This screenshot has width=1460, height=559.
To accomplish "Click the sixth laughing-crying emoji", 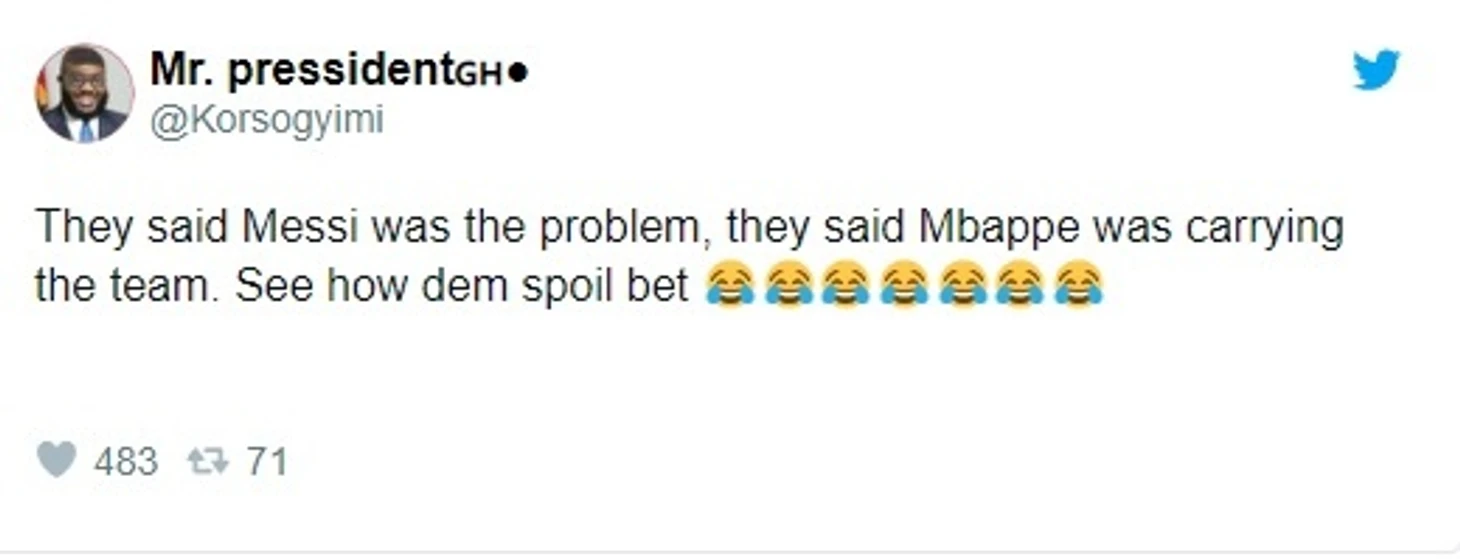I will [1019, 286].
